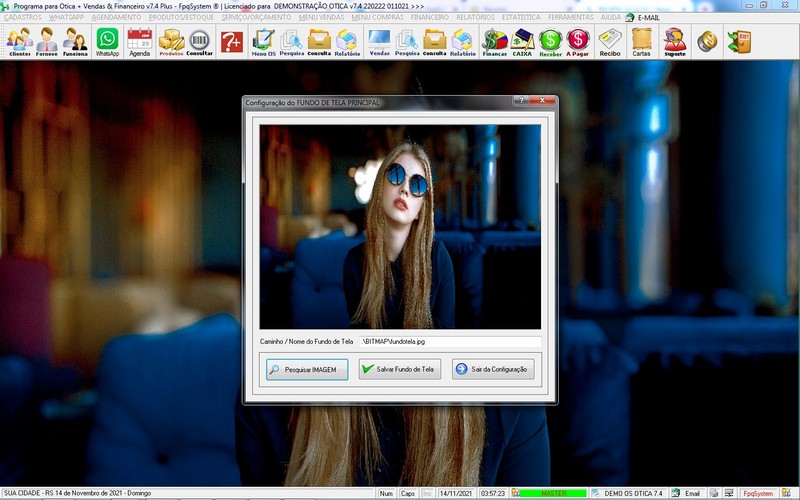The image size is (800, 500).
Task: Click the Email item in status bar
Action: click(x=687, y=493)
